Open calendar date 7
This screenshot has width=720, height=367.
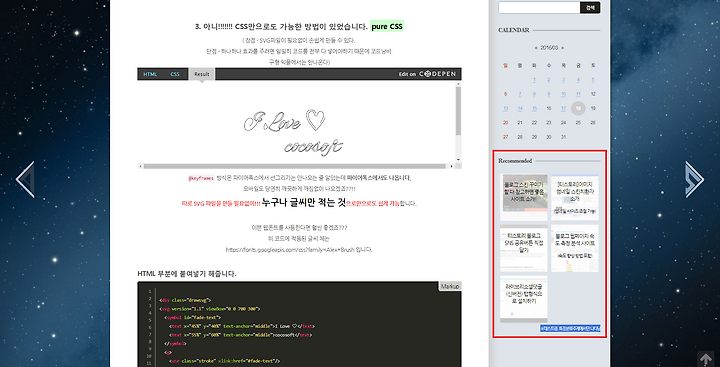coord(520,94)
